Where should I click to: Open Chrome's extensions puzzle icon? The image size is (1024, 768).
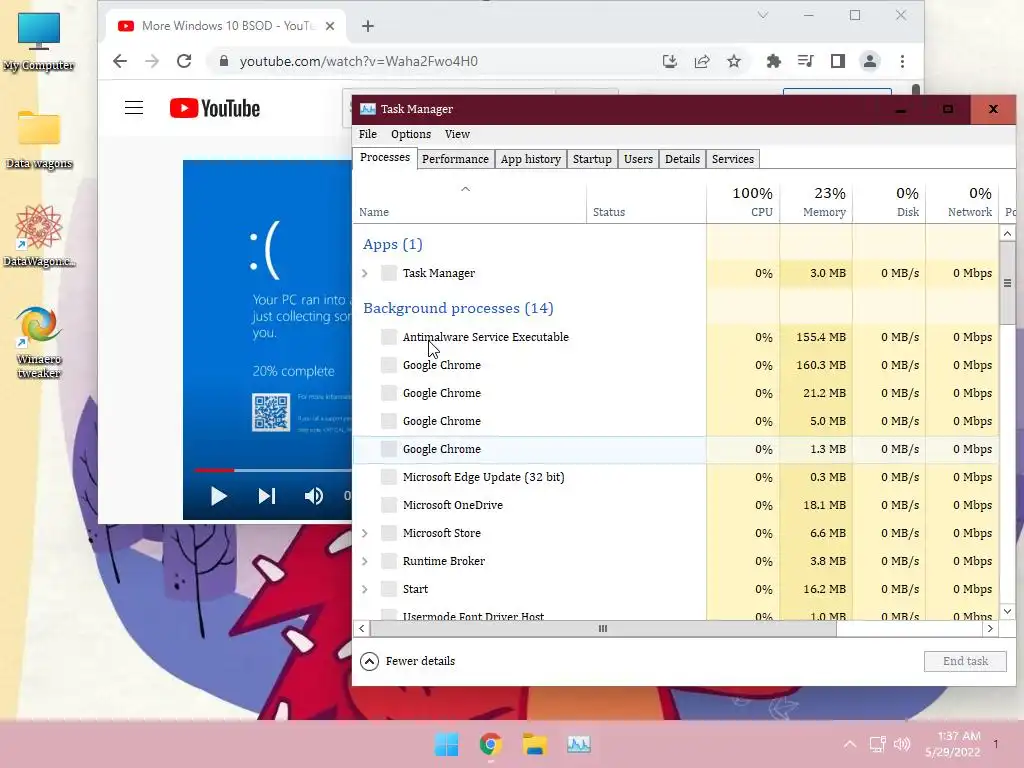(x=773, y=61)
